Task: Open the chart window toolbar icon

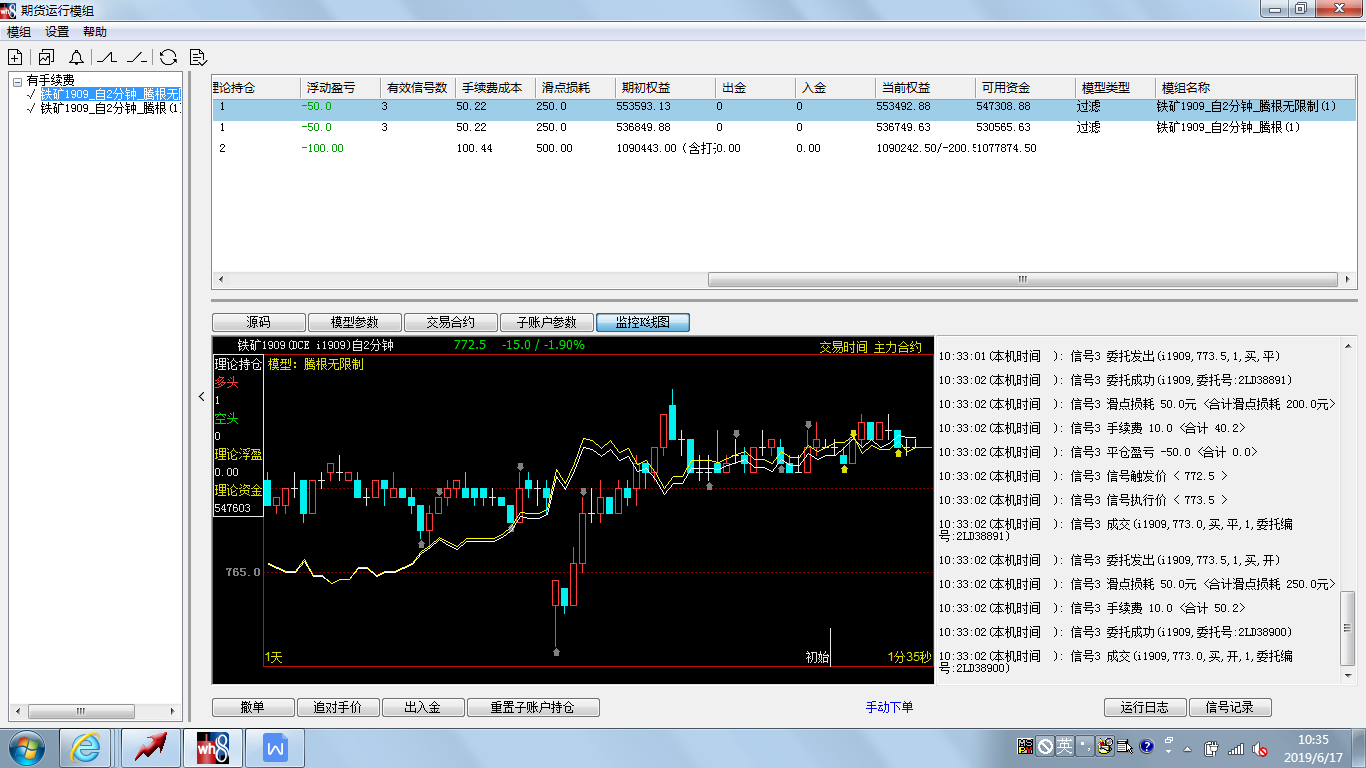Action: pyautogui.click(x=46, y=57)
